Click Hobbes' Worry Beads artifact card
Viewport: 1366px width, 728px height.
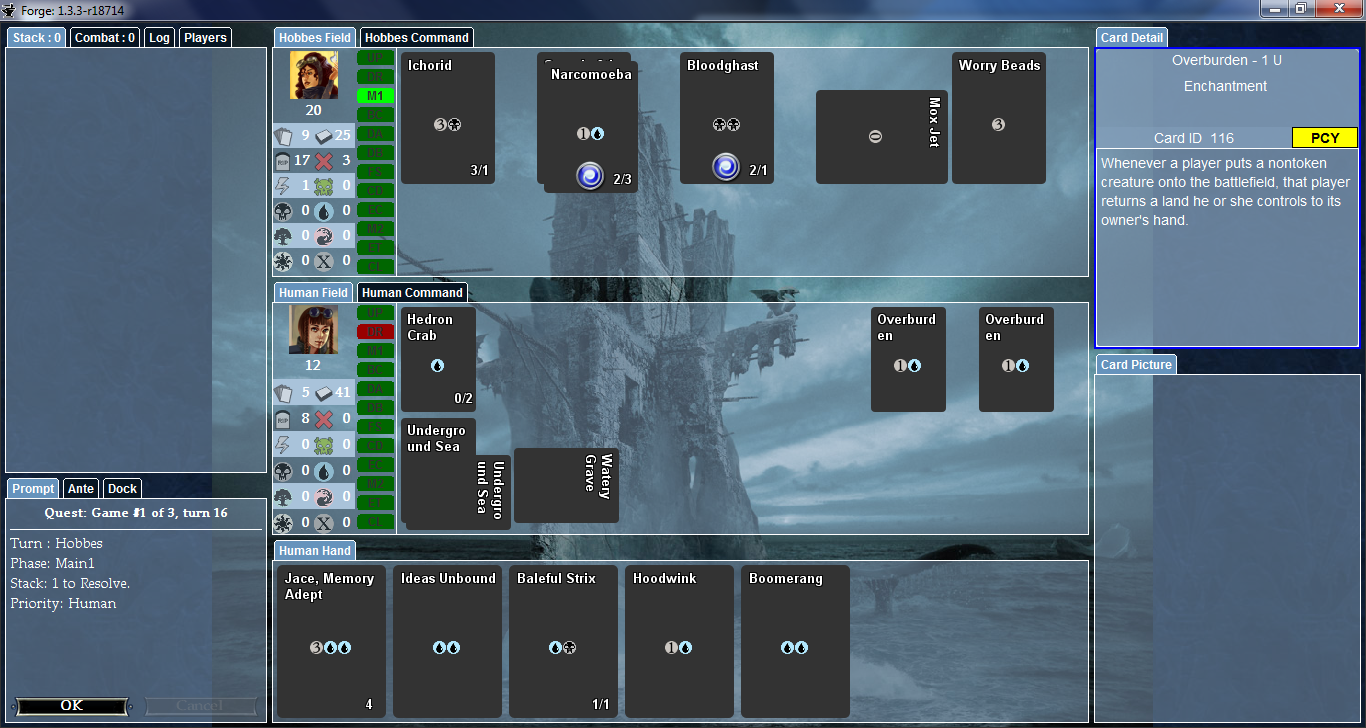tap(999, 118)
